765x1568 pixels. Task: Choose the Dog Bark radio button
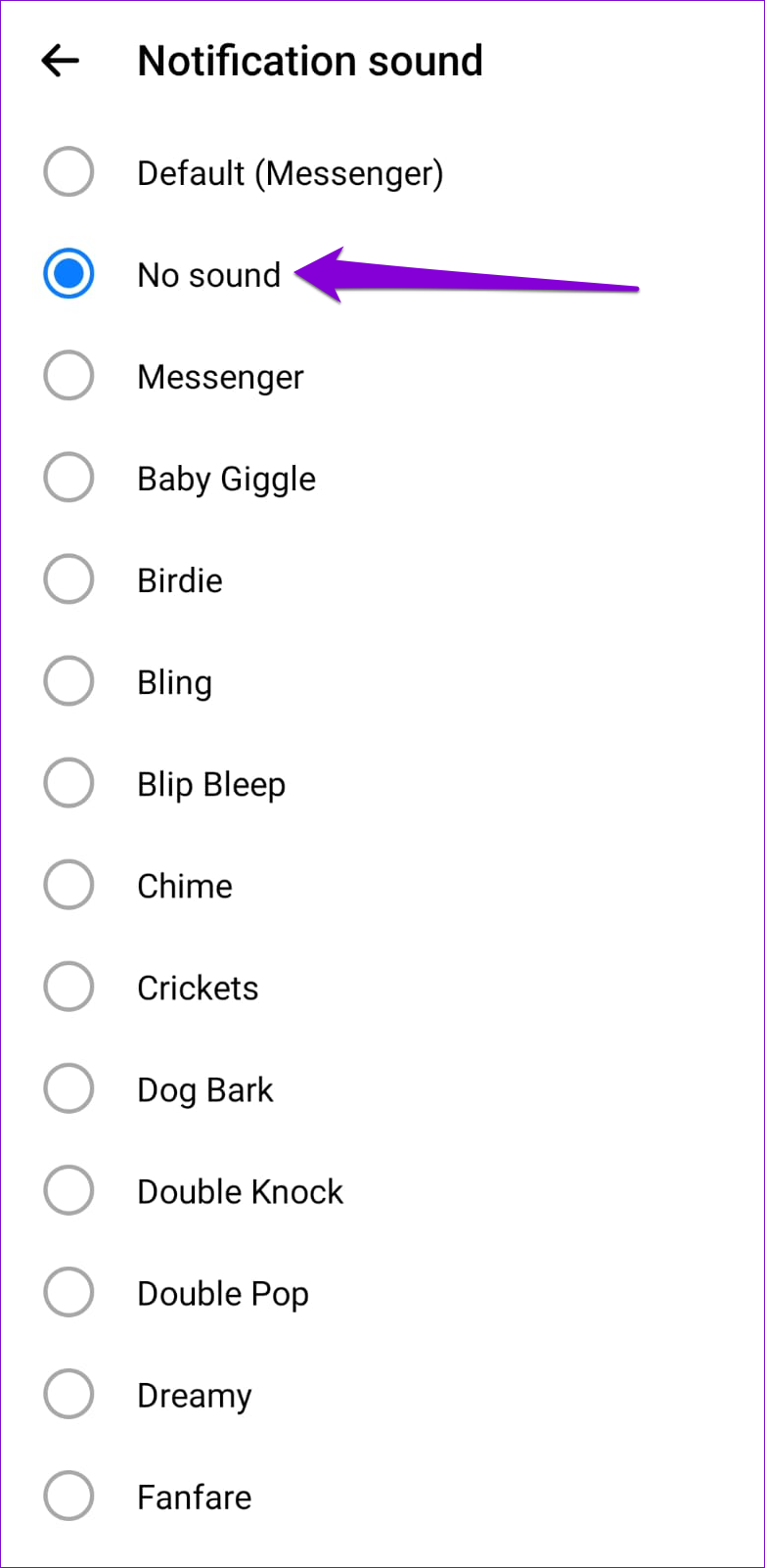[68, 1088]
